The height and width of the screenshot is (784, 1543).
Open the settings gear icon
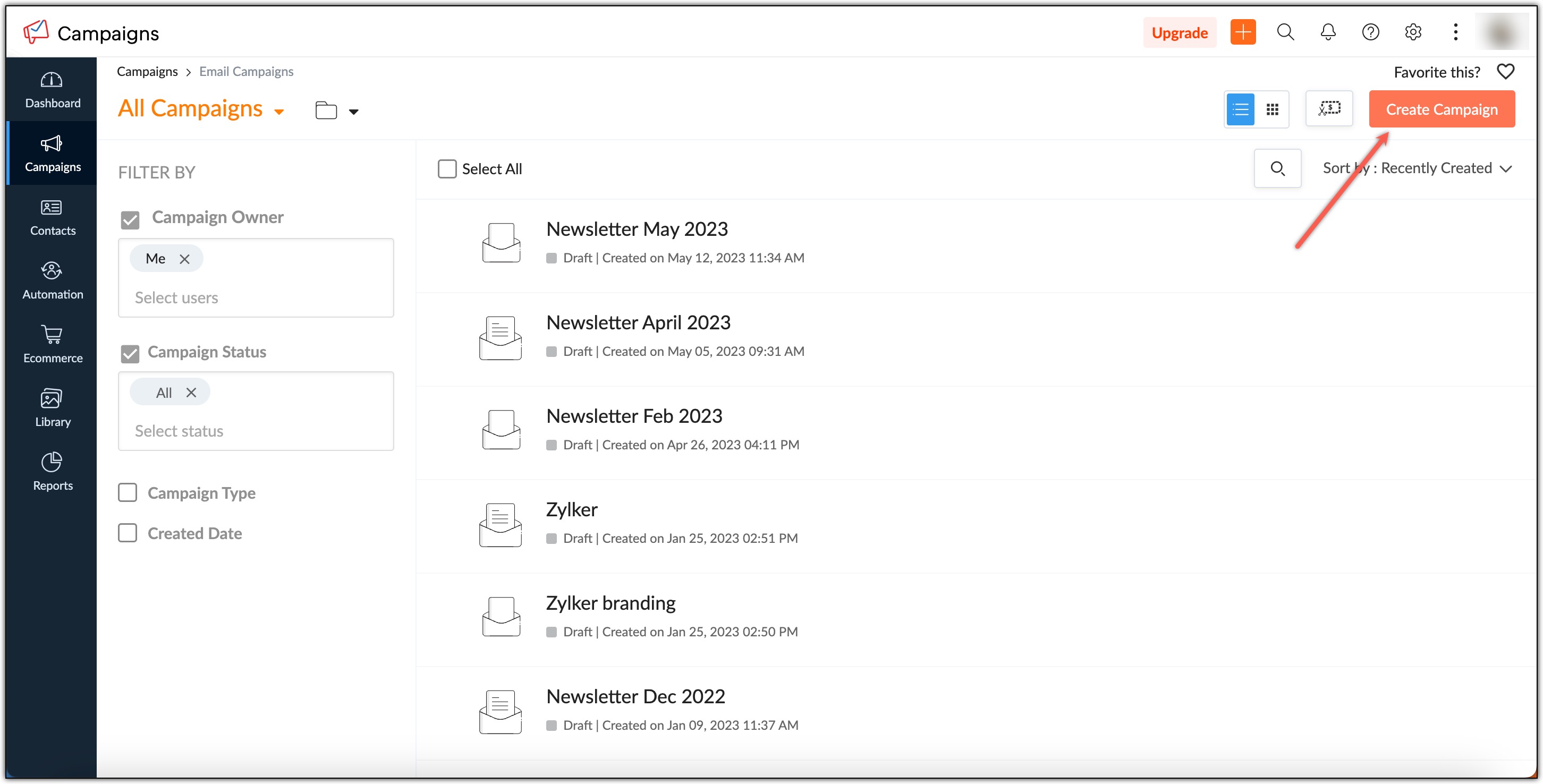(x=1412, y=32)
